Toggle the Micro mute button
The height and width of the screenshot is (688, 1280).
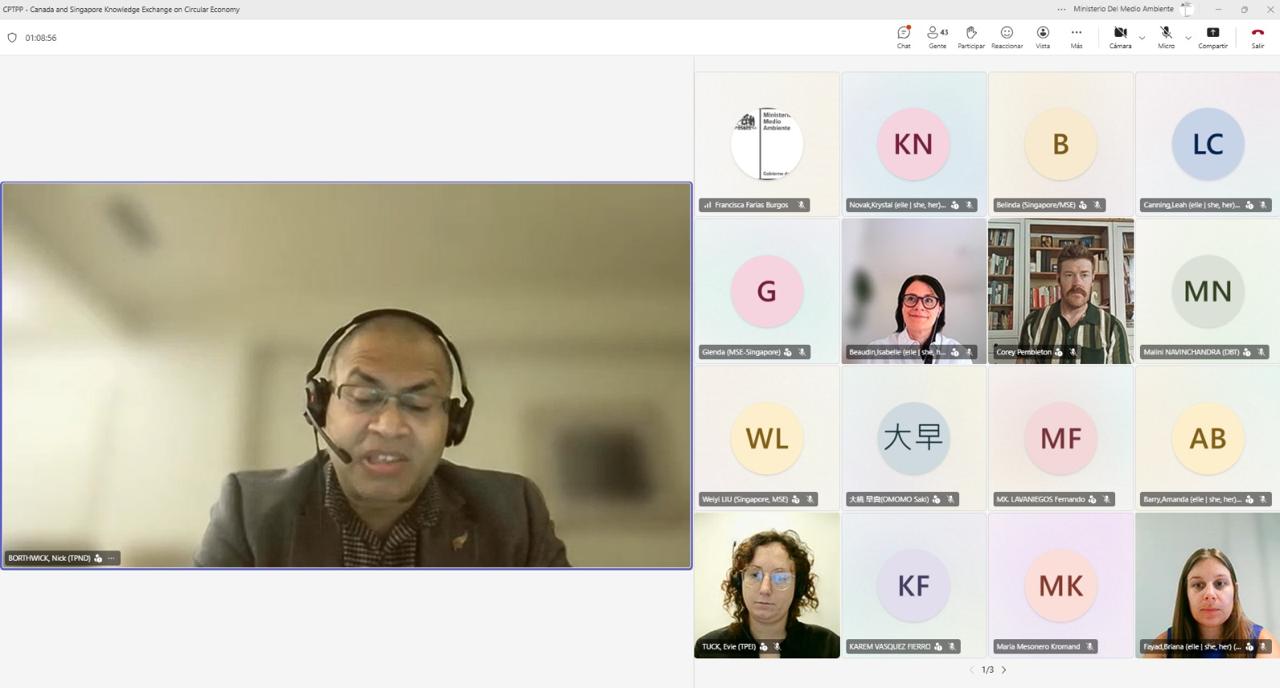tap(1166, 37)
